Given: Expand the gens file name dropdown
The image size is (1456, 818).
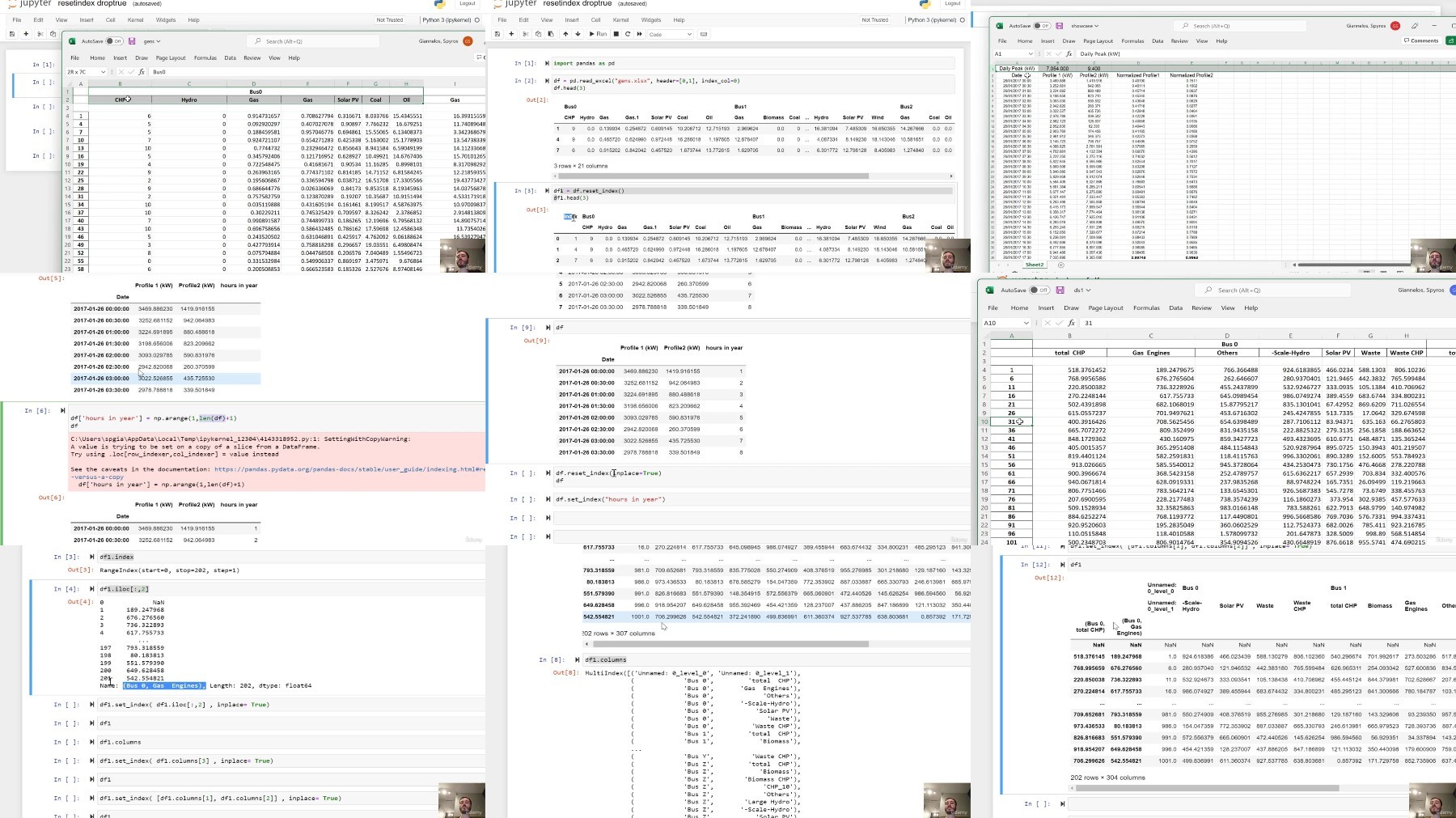Looking at the screenshot, I should pos(159,41).
